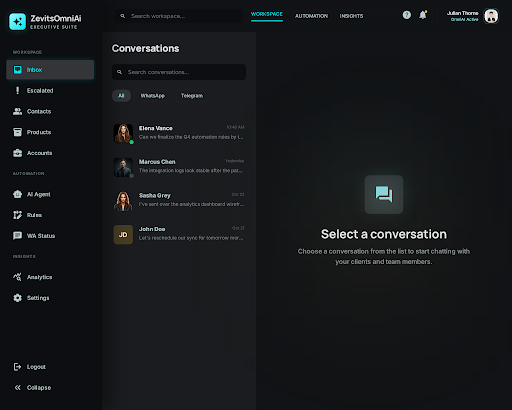The image size is (512, 410).
Task: Go to Accounts in sidebar
Action: 39,153
